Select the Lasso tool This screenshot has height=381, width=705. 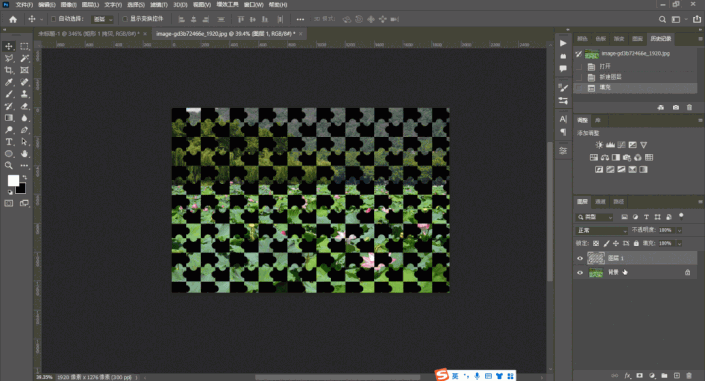(9, 58)
